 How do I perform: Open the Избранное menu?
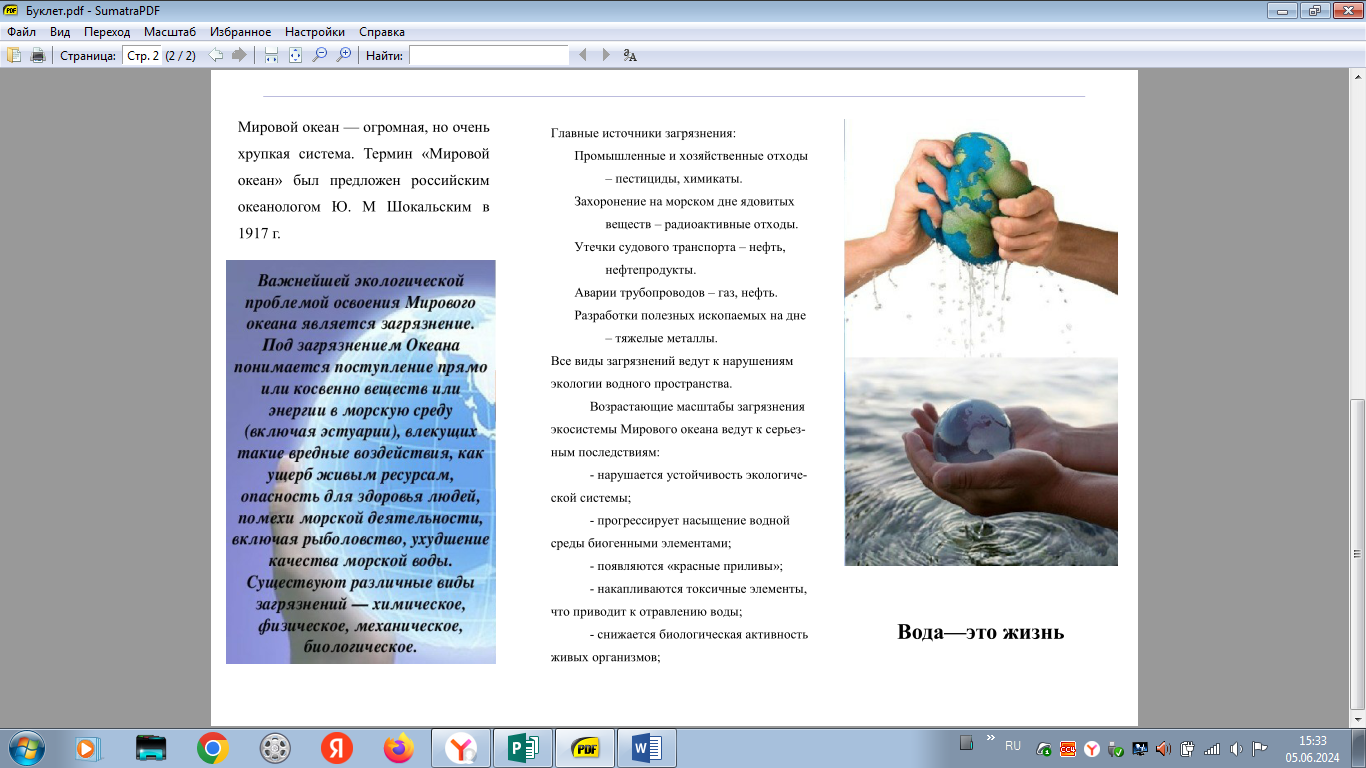(240, 32)
